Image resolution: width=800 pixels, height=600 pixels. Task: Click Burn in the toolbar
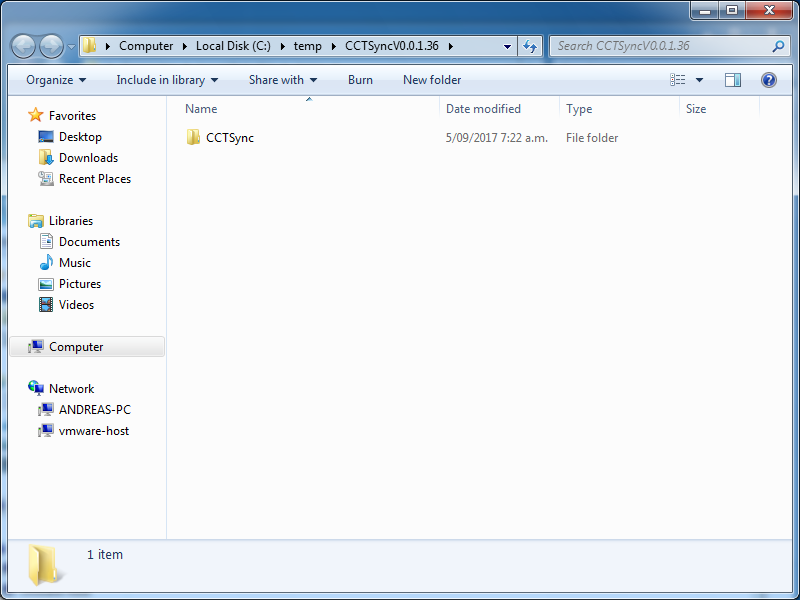pos(360,80)
